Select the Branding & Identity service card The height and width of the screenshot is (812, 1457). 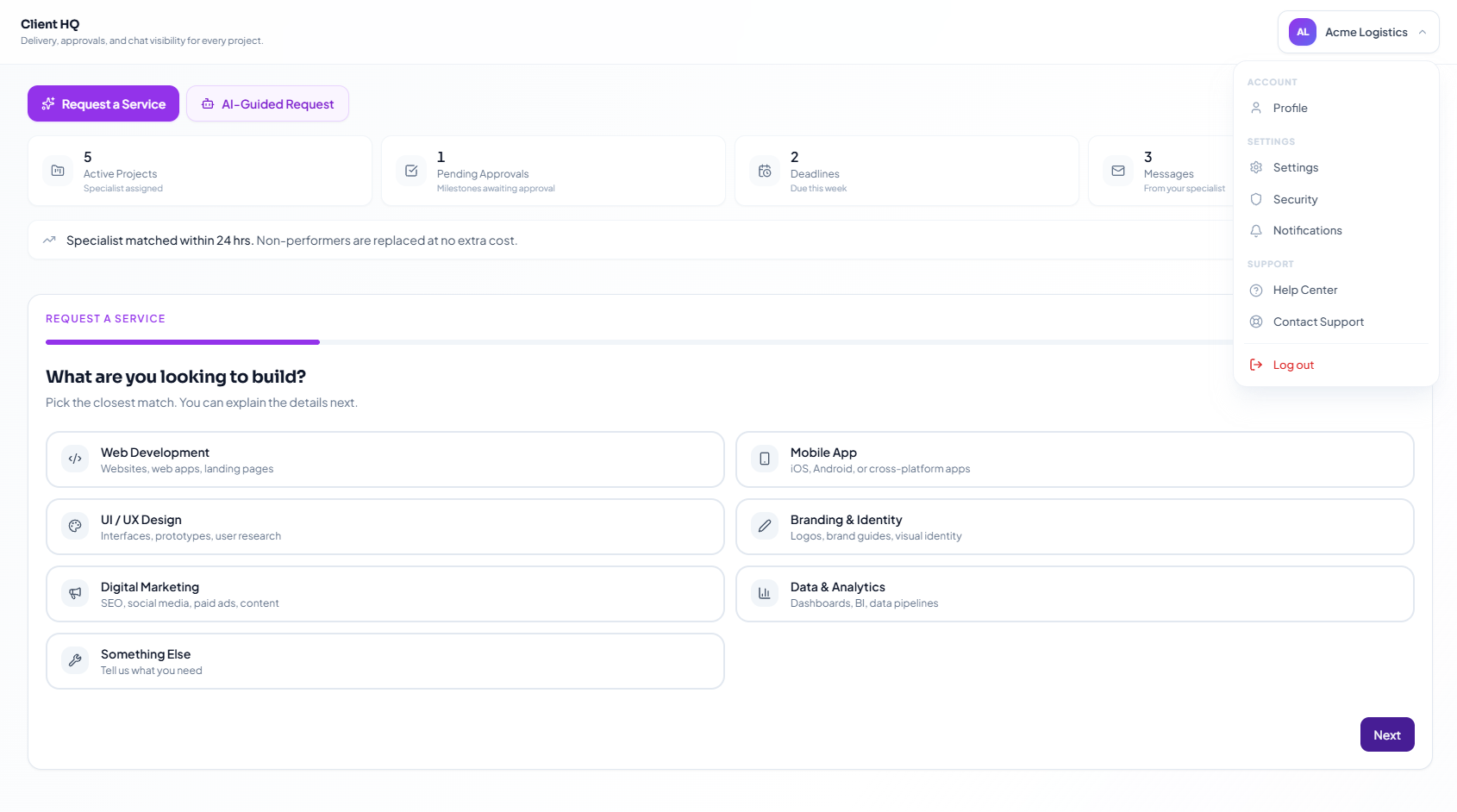click(x=1074, y=526)
